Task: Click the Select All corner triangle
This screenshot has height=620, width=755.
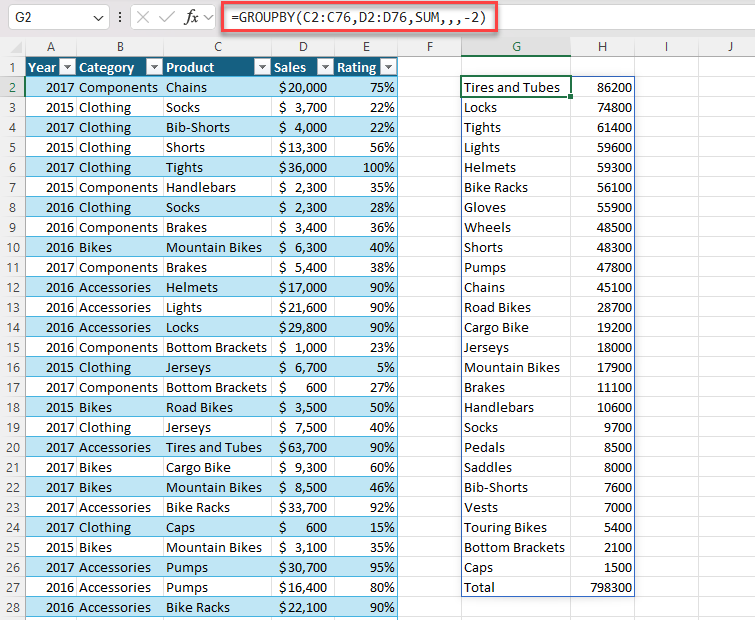Action: pos(13,46)
